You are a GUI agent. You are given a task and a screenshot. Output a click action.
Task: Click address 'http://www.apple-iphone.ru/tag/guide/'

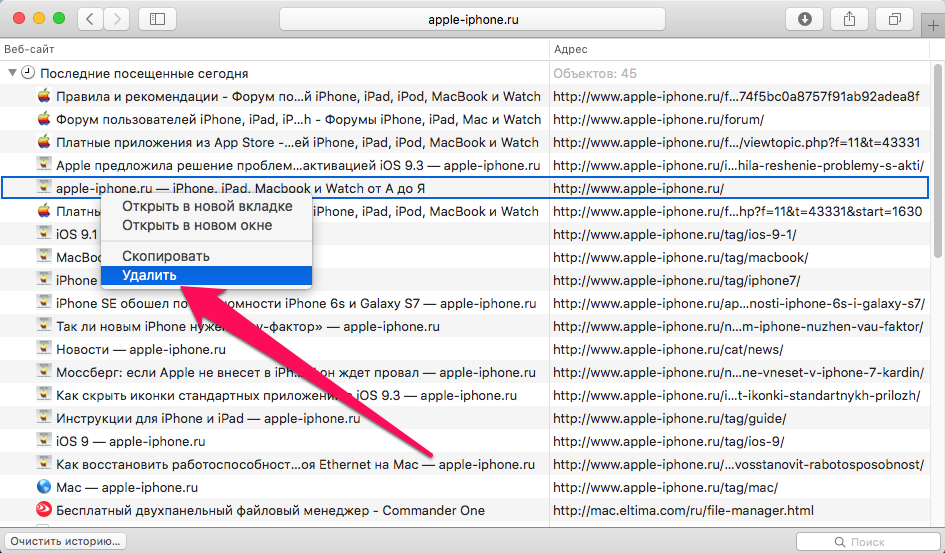(x=670, y=419)
